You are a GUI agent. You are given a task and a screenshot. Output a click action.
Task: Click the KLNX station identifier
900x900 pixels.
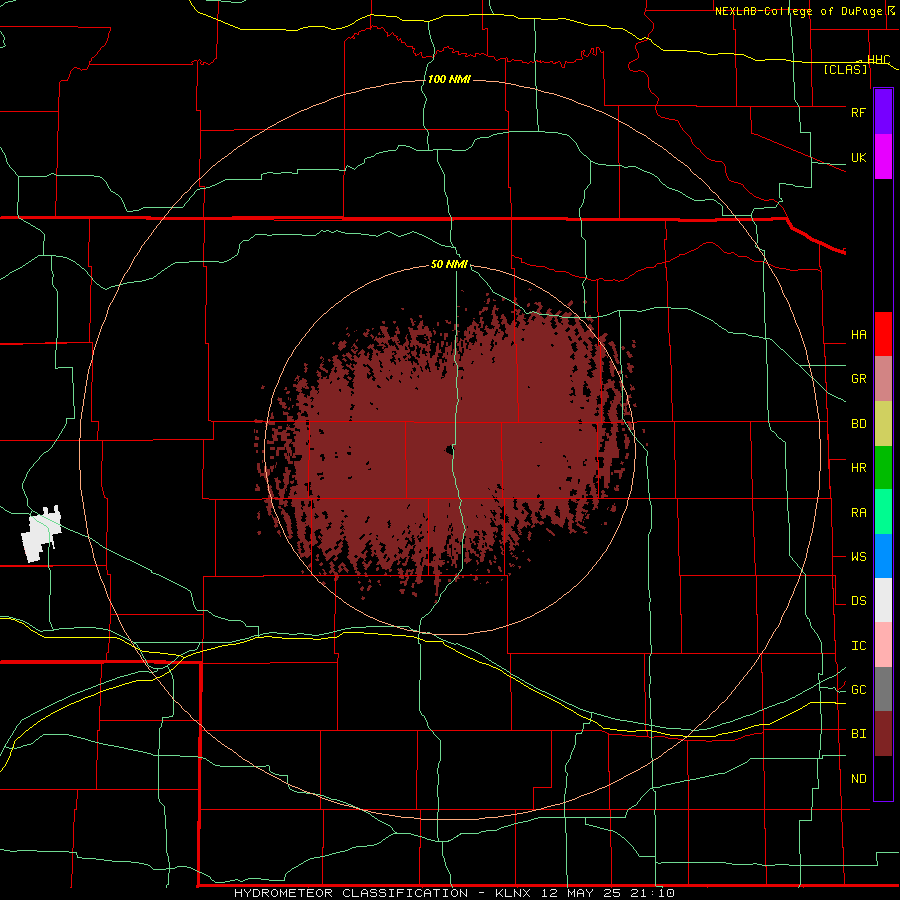(513, 893)
